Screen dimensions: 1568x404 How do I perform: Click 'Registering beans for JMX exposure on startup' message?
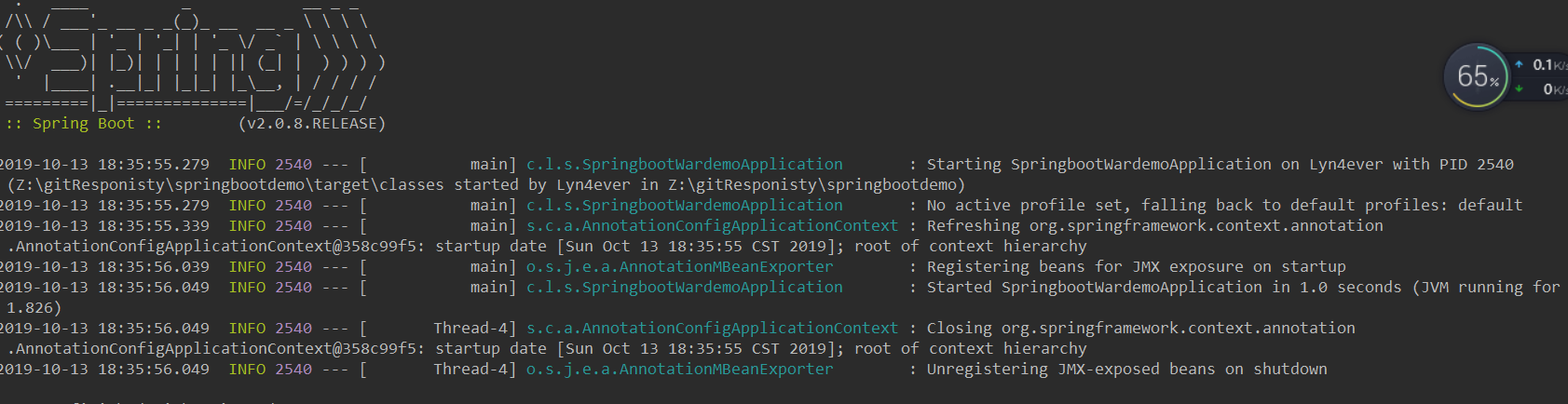point(1136,266)
